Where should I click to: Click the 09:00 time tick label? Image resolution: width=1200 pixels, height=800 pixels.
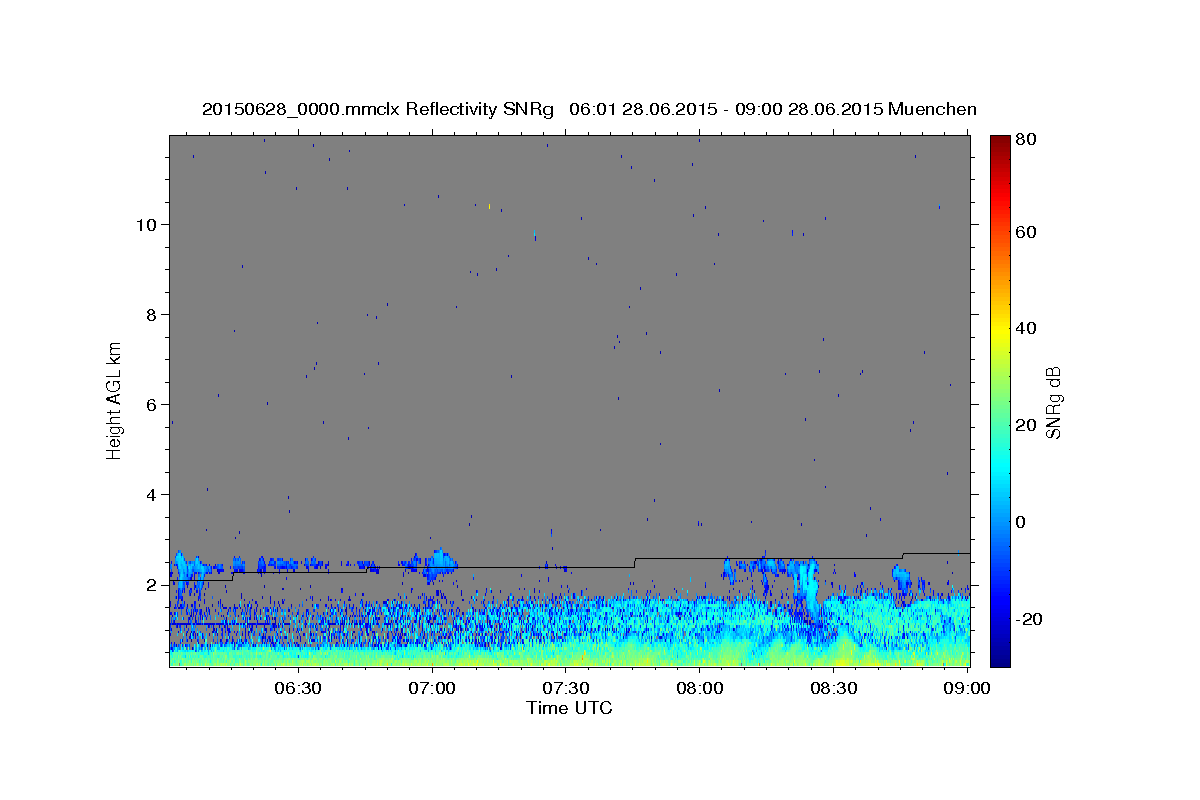tap(967, 688)
